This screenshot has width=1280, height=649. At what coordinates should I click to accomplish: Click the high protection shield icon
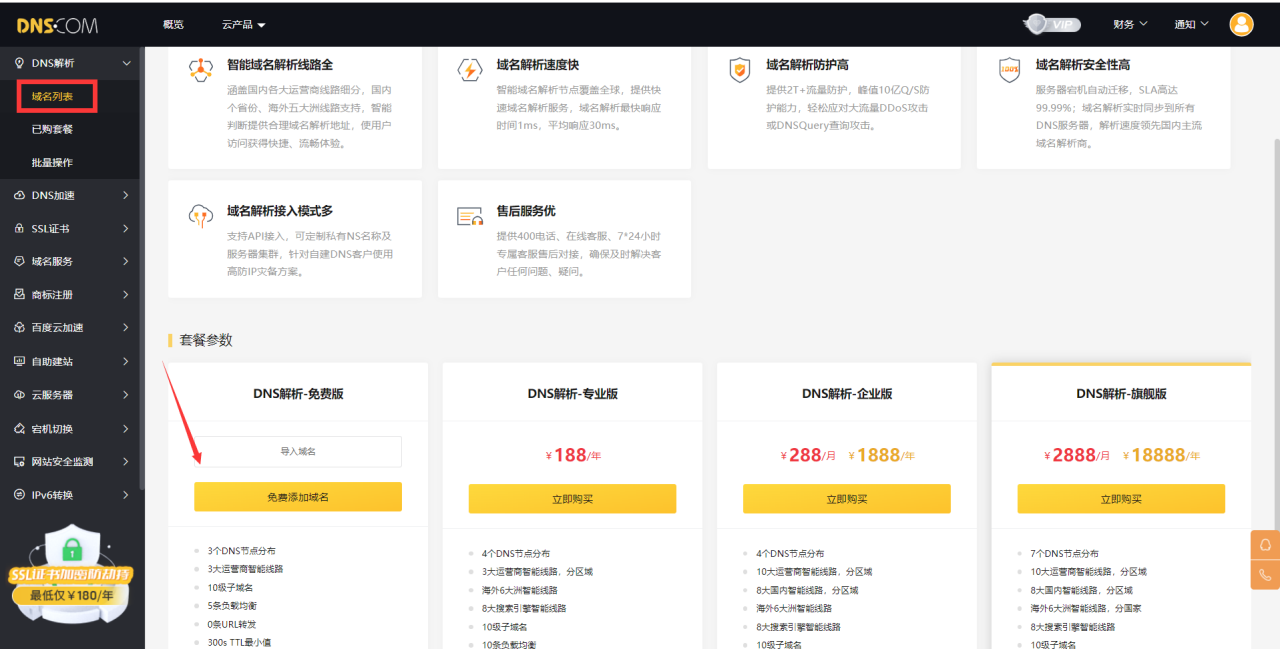(x=739, y=70)
